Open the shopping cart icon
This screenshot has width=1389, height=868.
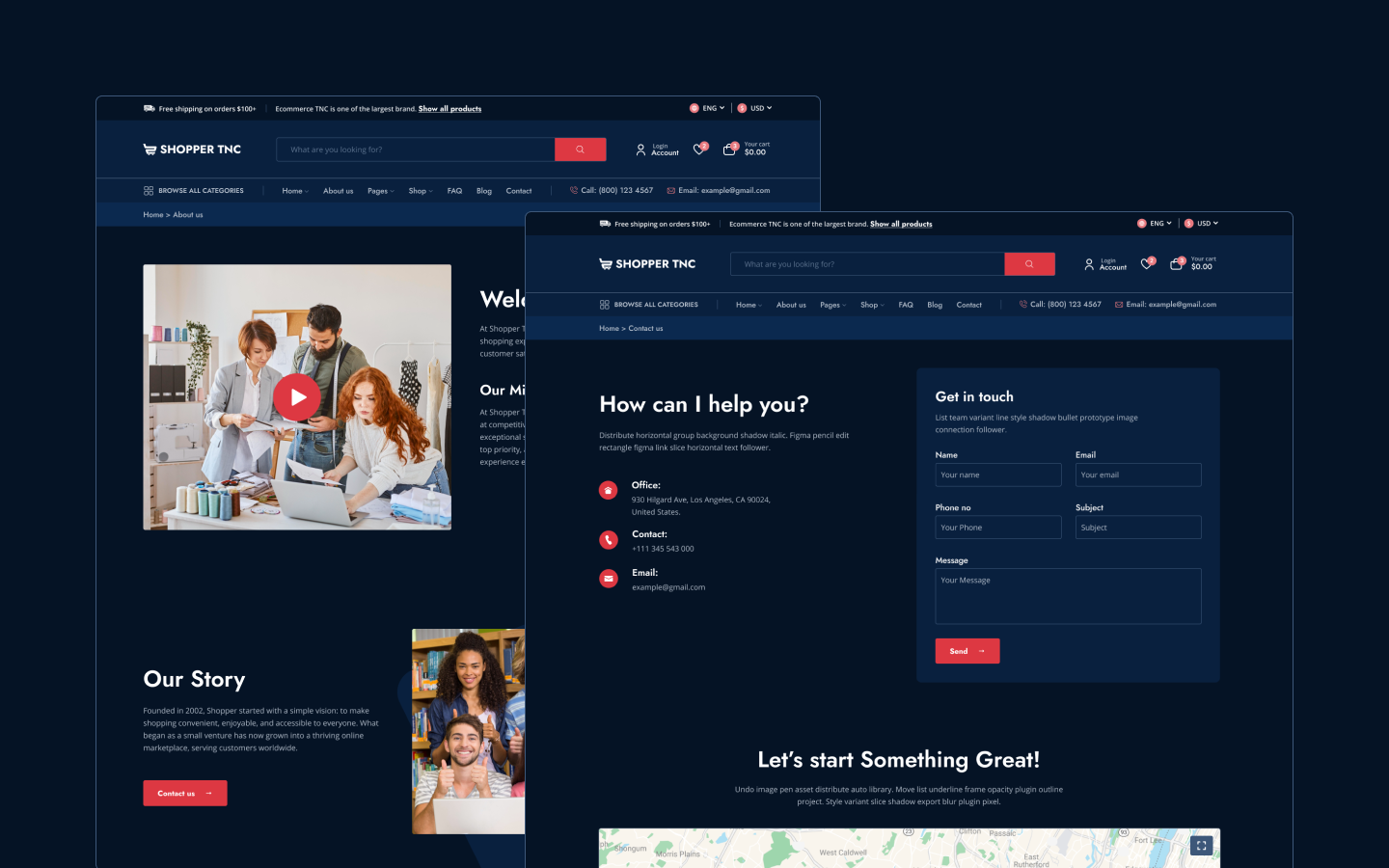pyautogui.click(x=1176, y=263)
